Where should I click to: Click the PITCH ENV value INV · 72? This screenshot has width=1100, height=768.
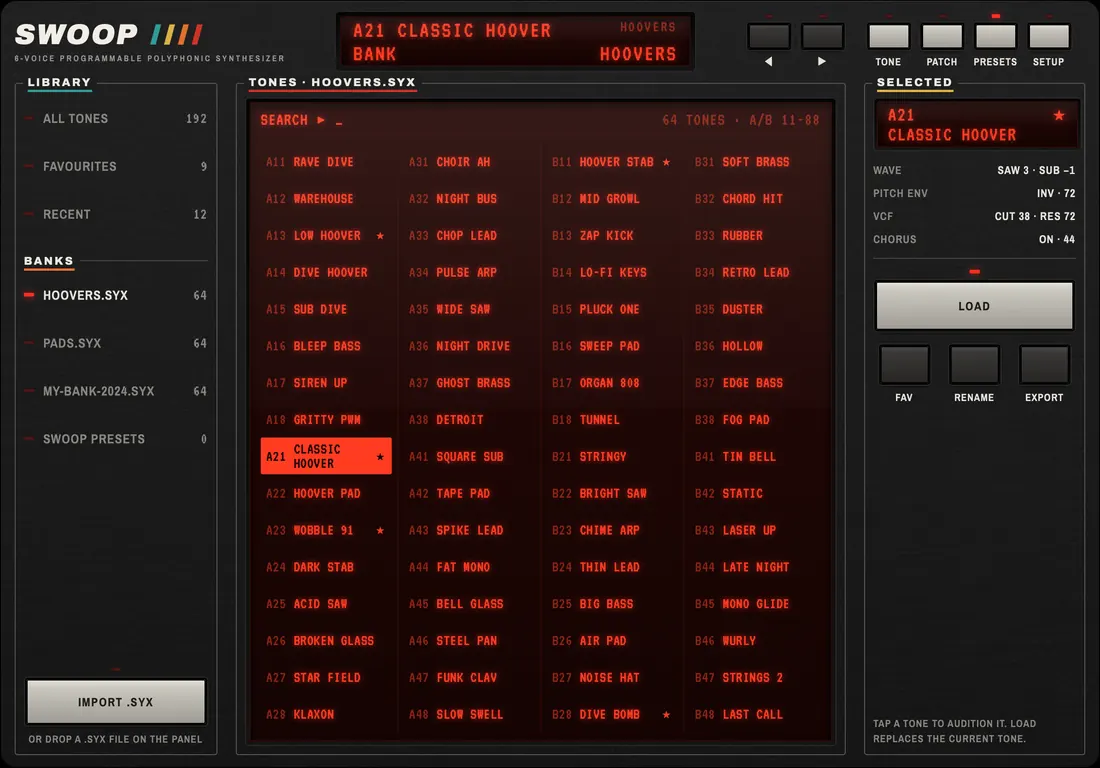[1056, 193]
